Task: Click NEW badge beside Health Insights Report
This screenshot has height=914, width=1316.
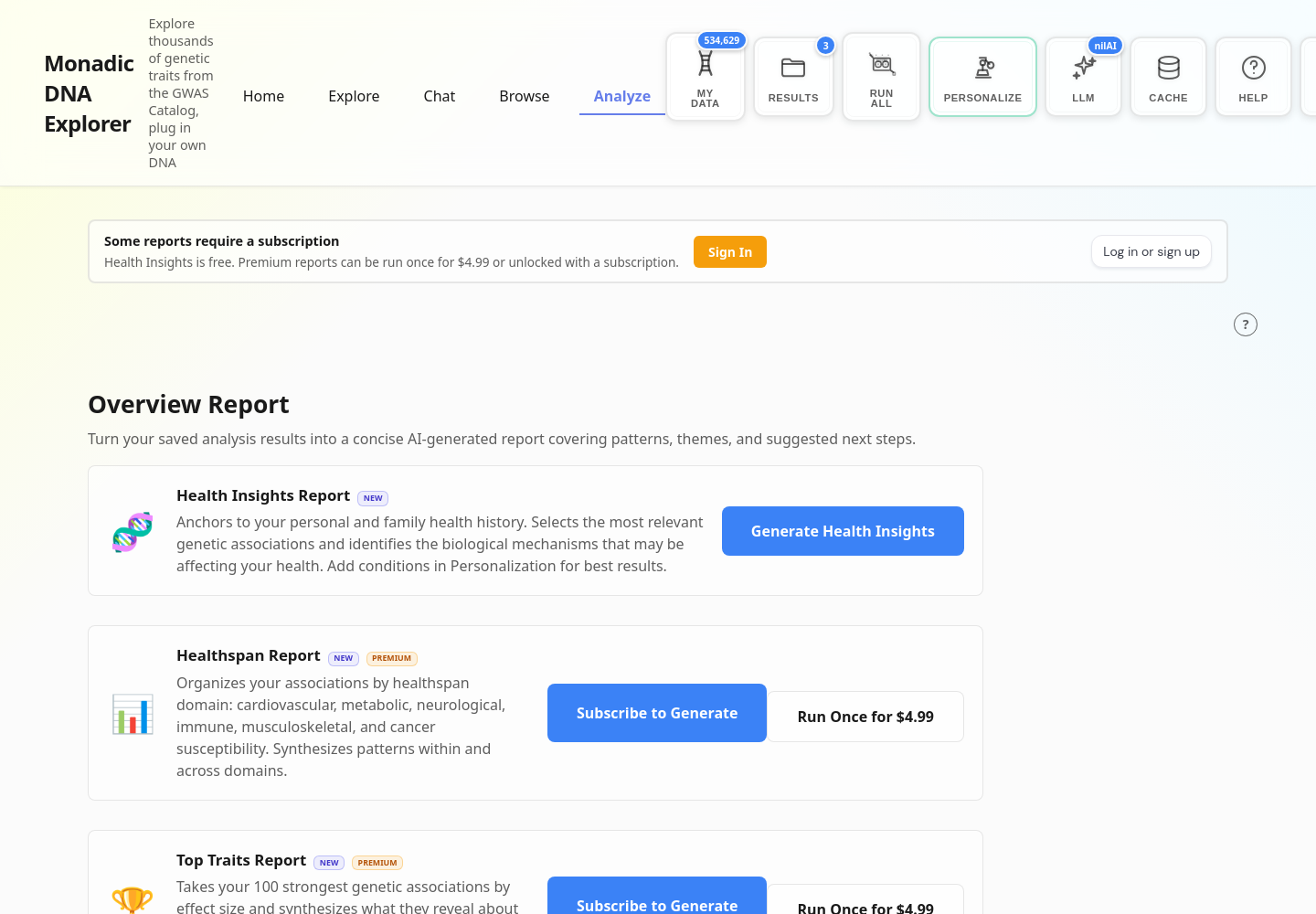Action: point(373,498)
